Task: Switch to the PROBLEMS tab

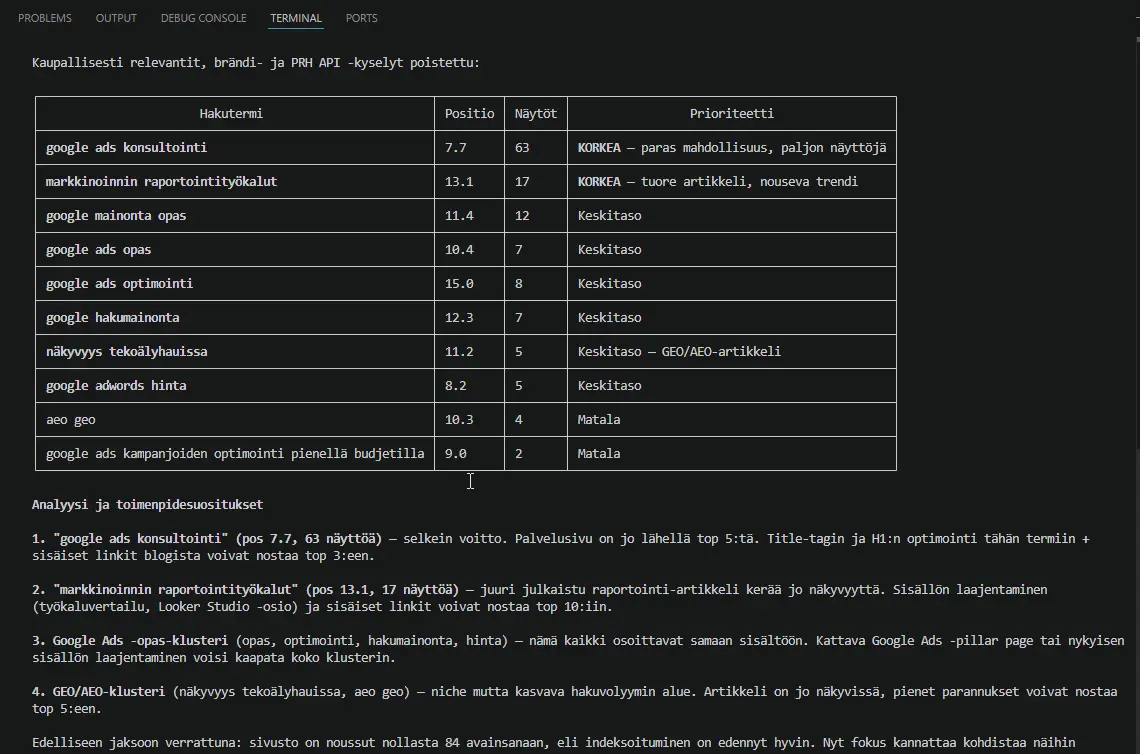Action: coord(45,18)
